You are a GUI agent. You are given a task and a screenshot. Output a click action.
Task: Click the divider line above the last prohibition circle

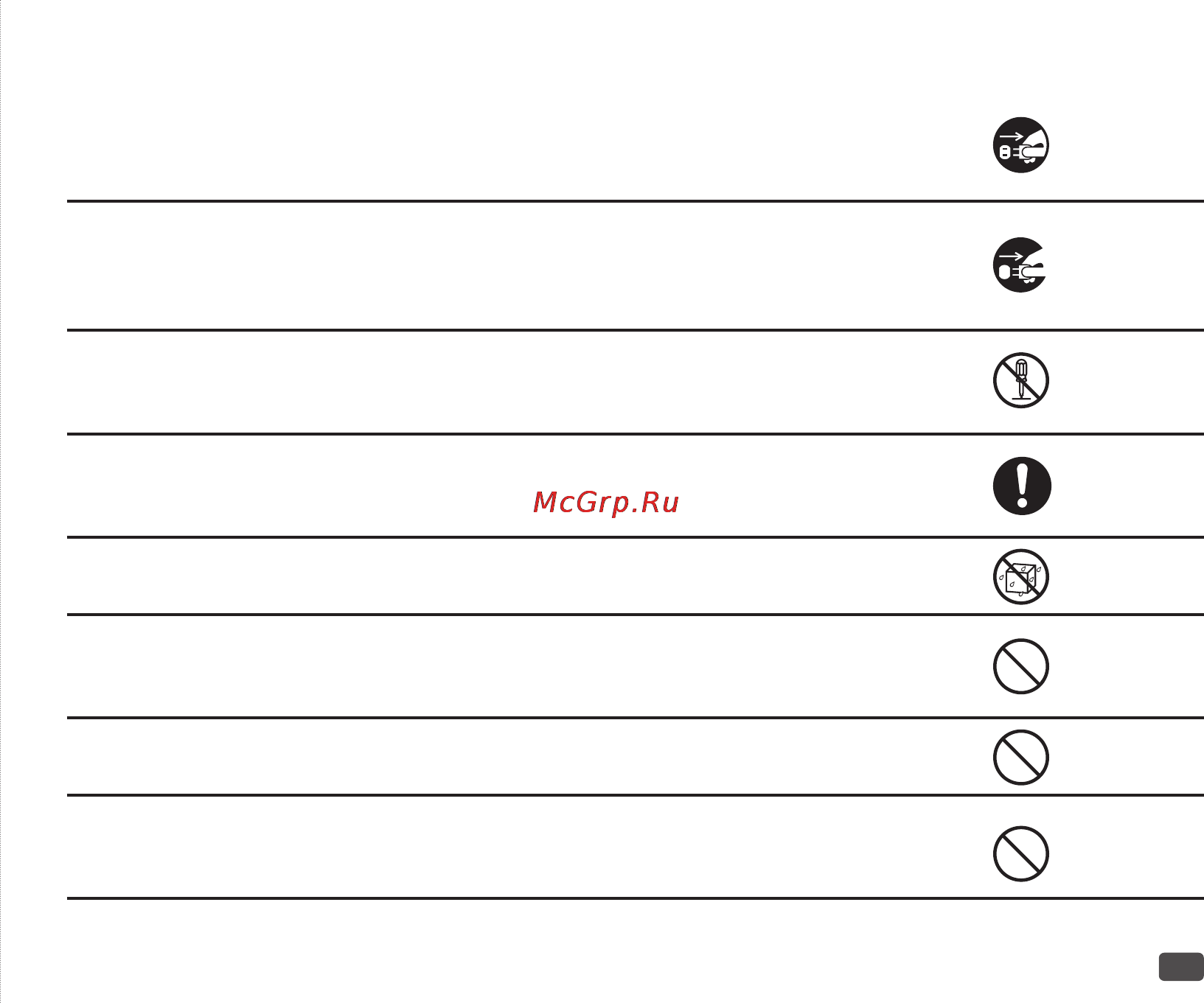[x=636, y=795]
